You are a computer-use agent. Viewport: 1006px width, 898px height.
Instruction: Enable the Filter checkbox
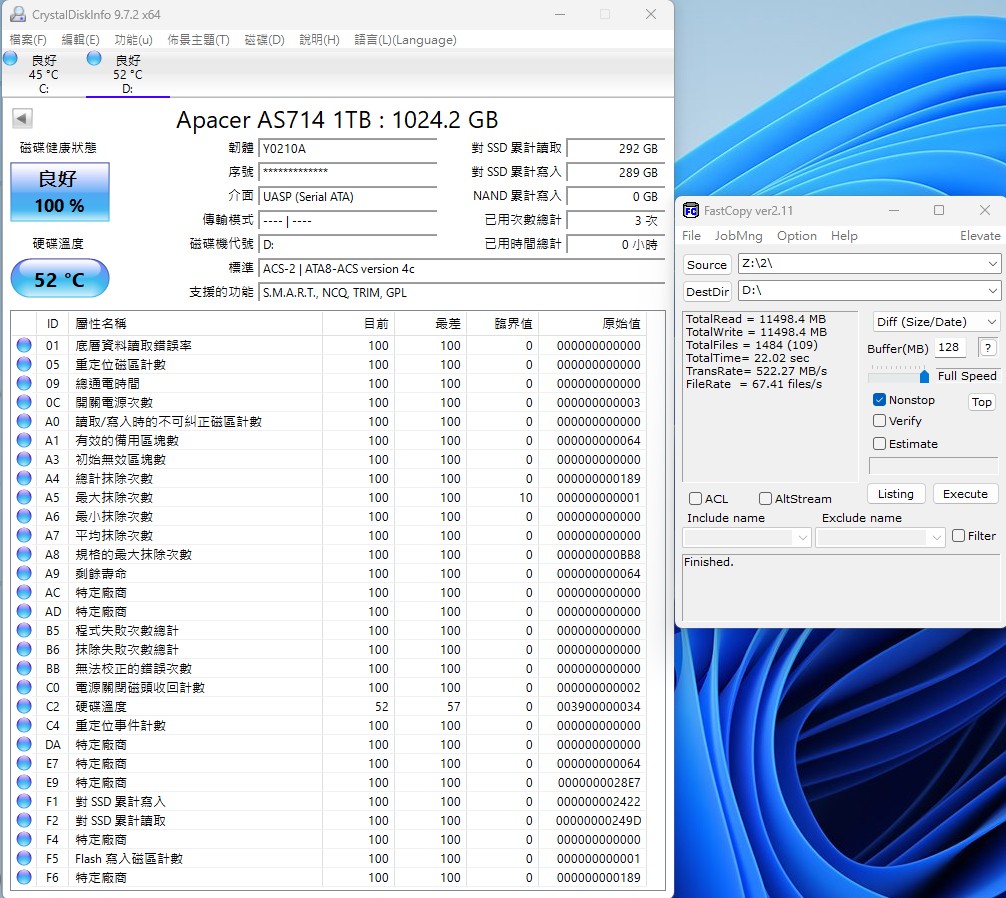pyautogui.click(x=959, y=536)
